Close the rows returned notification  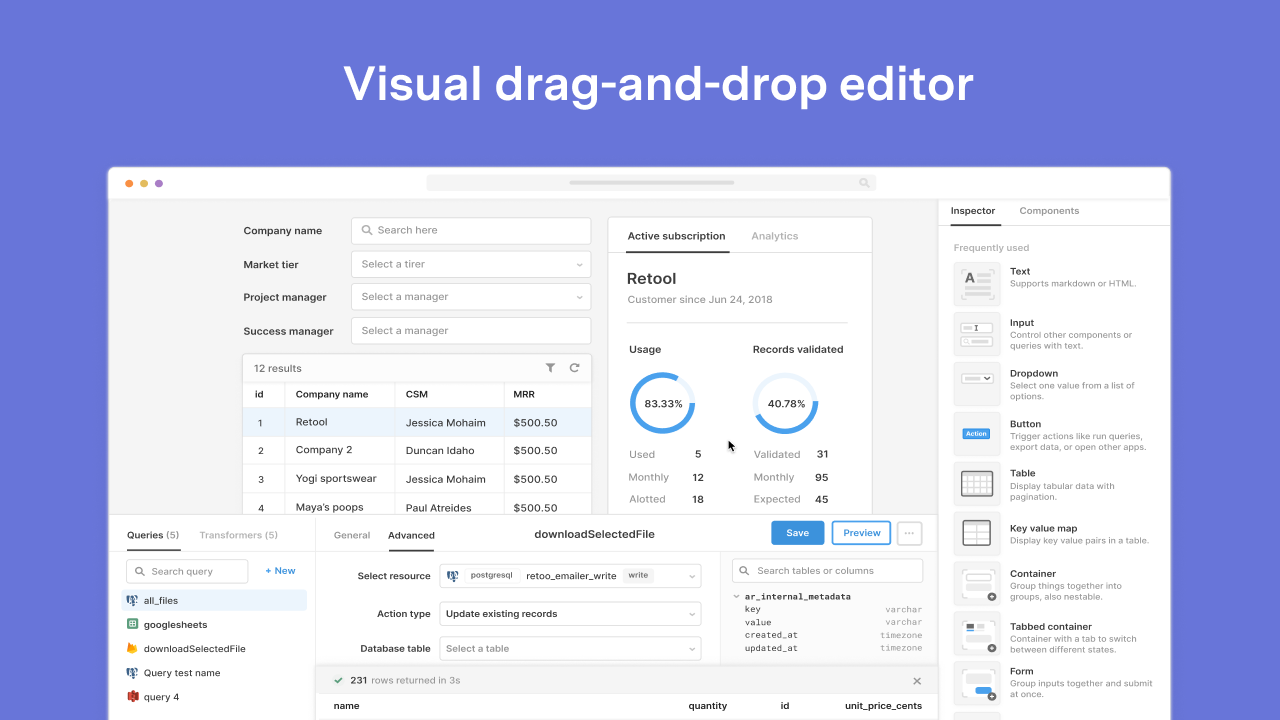pyautogui.click(x=917, y=681)
